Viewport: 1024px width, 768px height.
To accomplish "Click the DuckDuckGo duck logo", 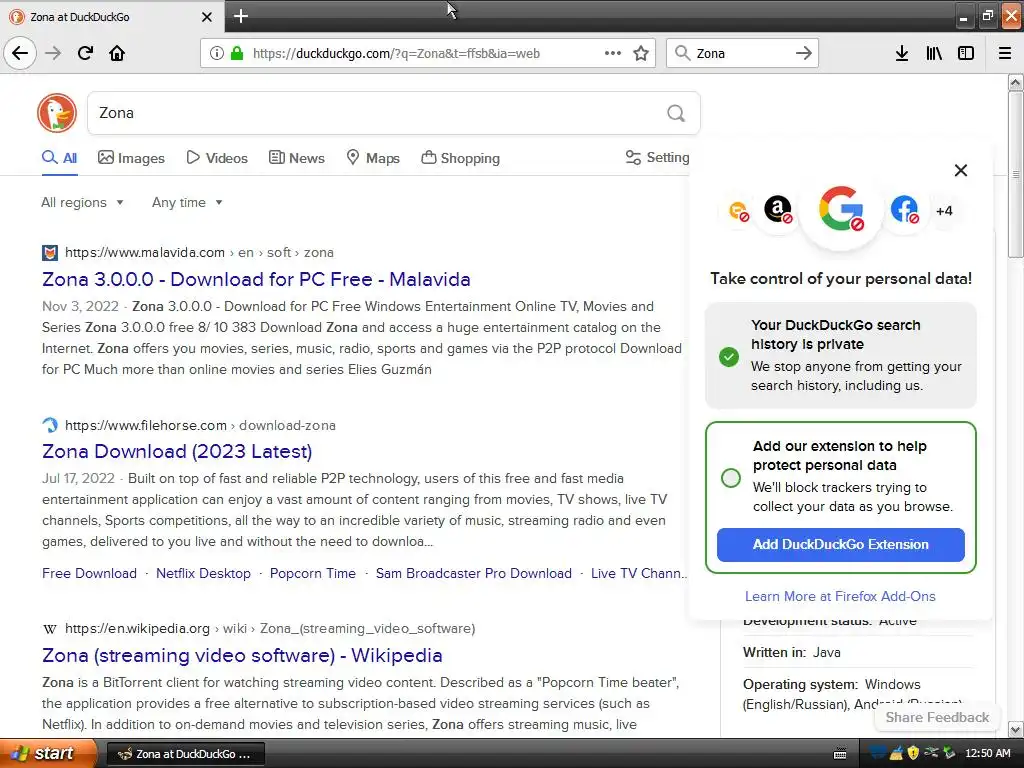I will click(57, 113).
